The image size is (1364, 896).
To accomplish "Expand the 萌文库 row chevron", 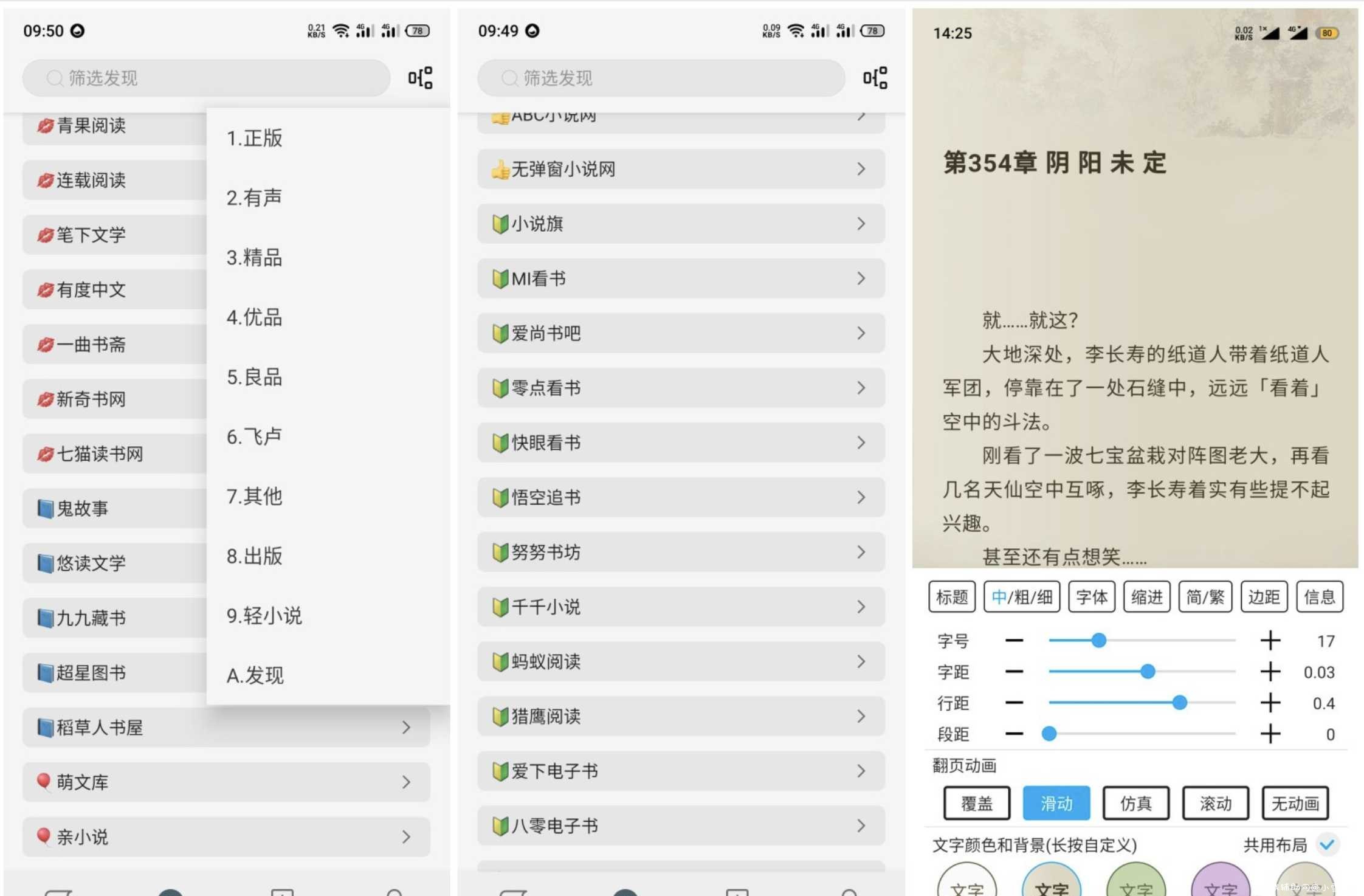I will point(406,782).
